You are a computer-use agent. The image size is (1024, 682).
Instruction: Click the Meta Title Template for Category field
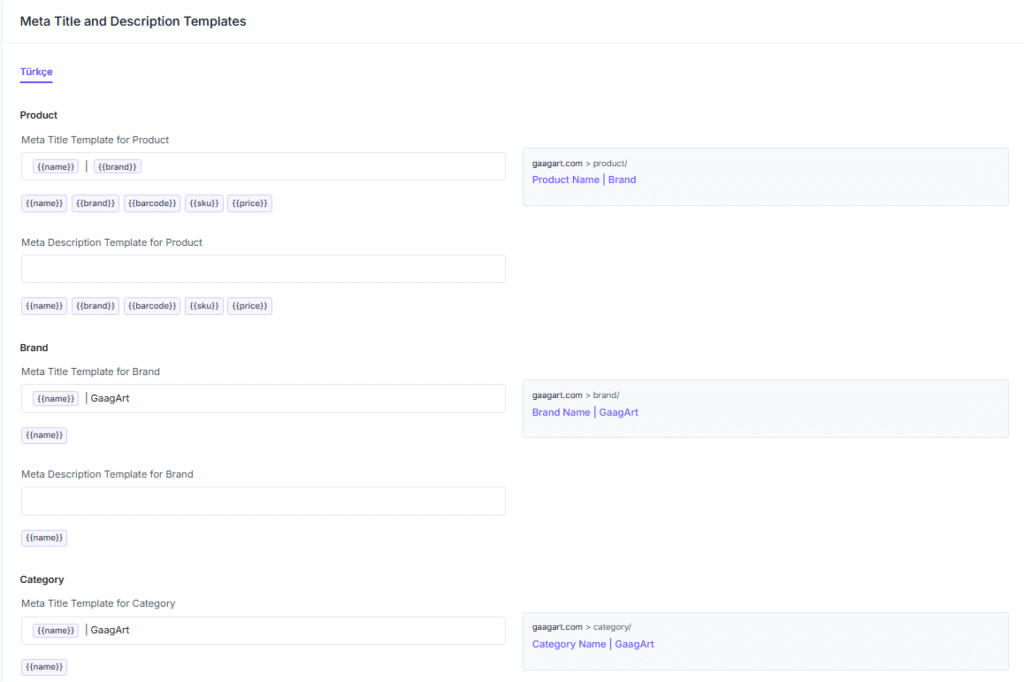(320, 631)
